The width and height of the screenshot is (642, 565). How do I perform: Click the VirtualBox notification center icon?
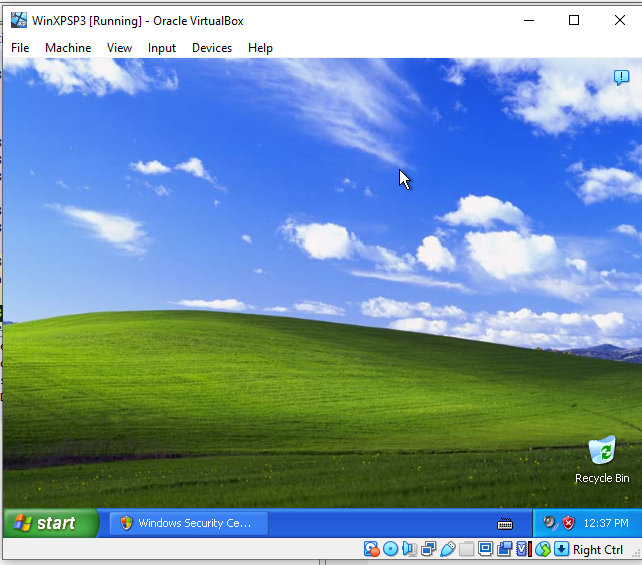pos(621,77)
